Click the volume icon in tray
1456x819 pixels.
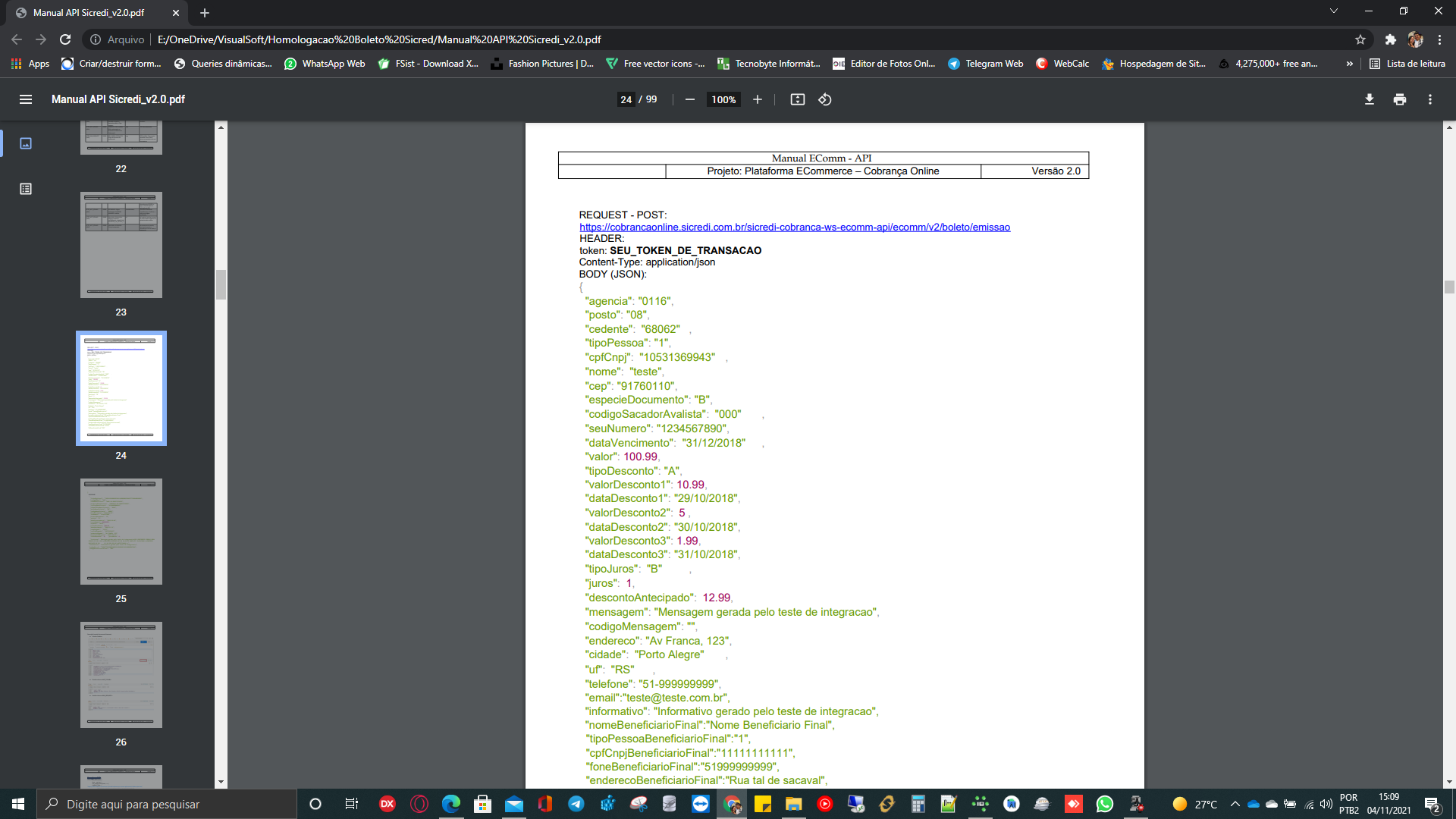pyautogui.click(x=1326, y=804)
